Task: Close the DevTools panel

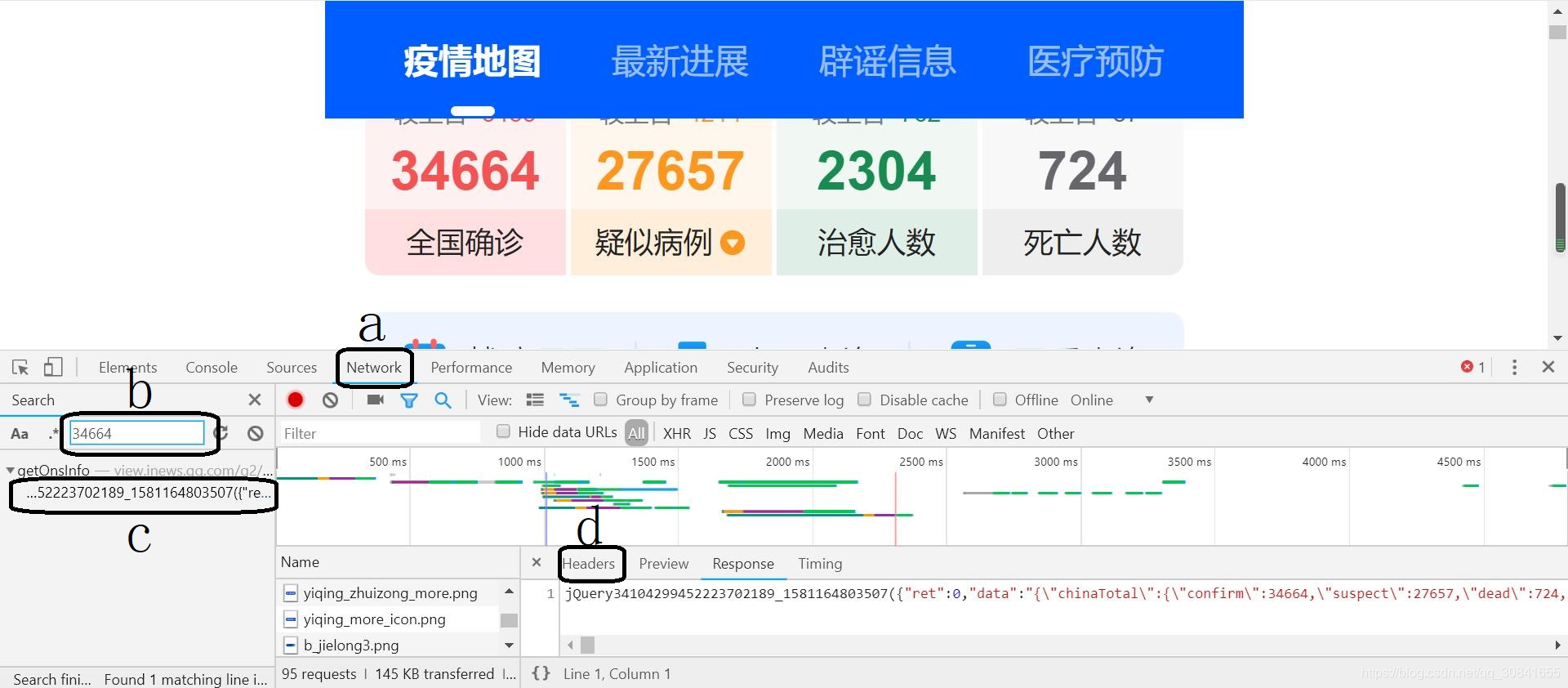Action: pos(1548,367)
